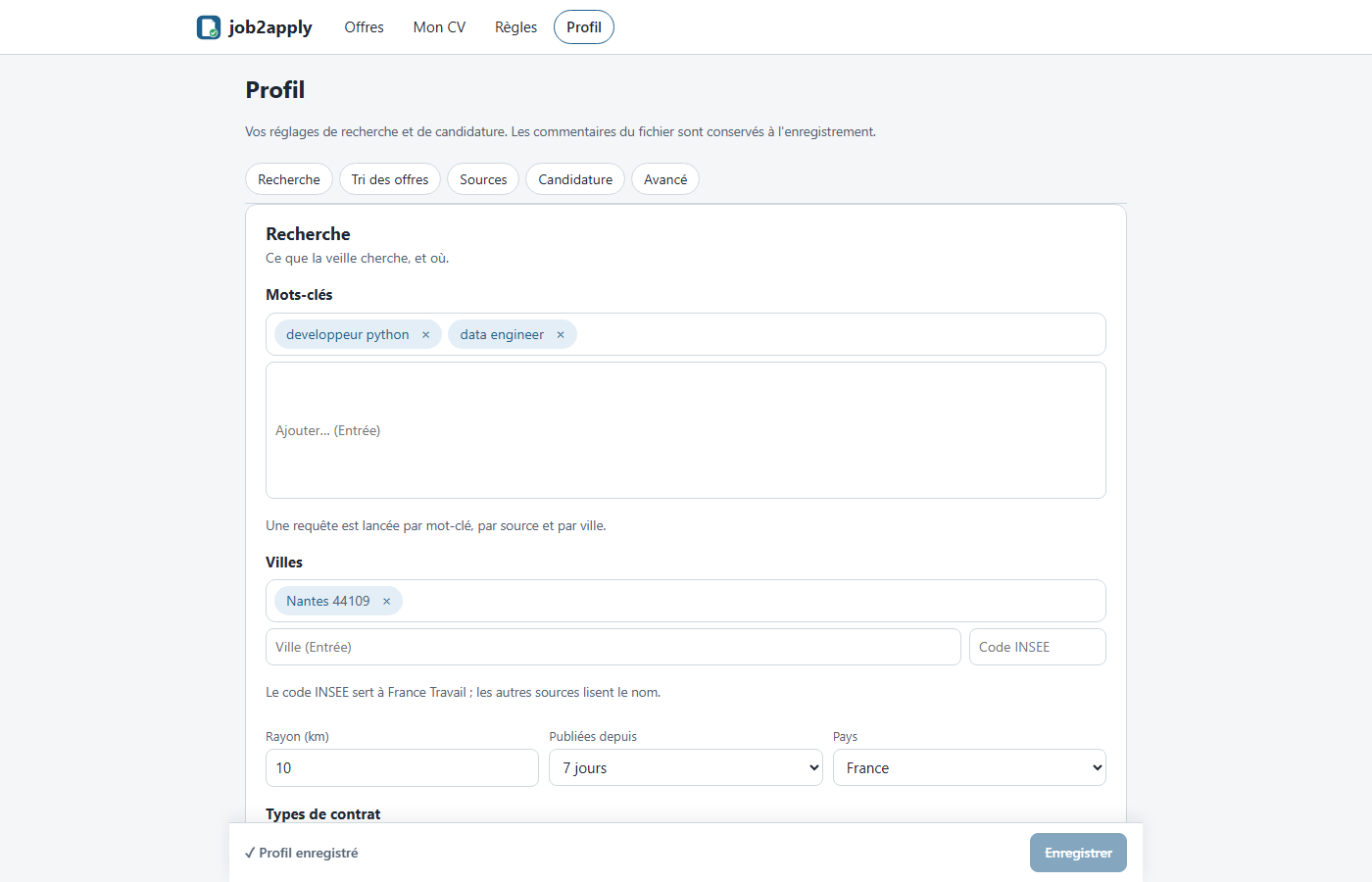Focus the Ajouter keyword input field

(x=686, y=430)
